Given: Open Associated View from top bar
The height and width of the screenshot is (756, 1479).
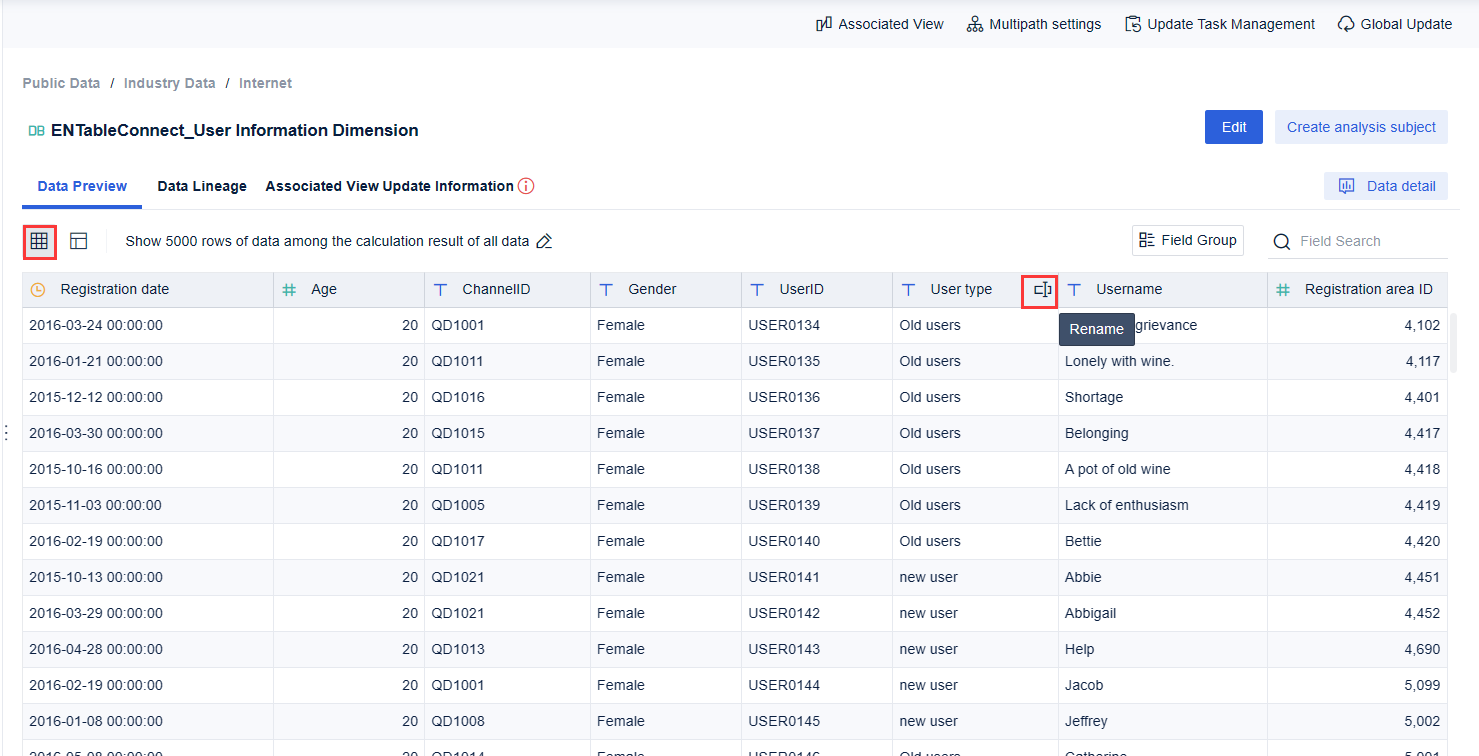Looking at the screenshot, I should pos(880,24).
